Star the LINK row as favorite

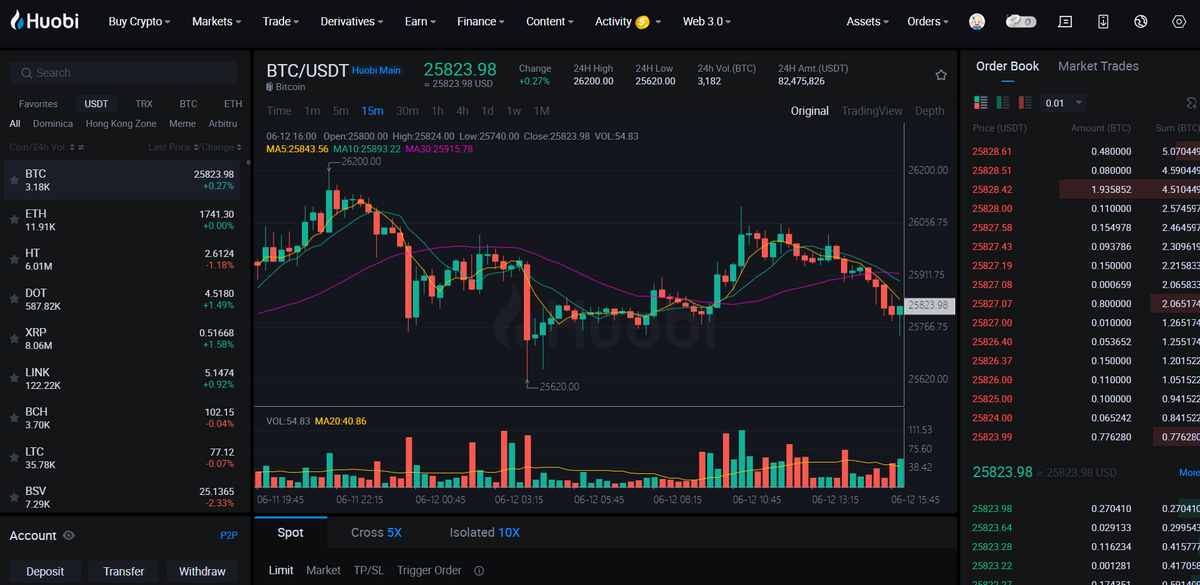click(14, 379)
